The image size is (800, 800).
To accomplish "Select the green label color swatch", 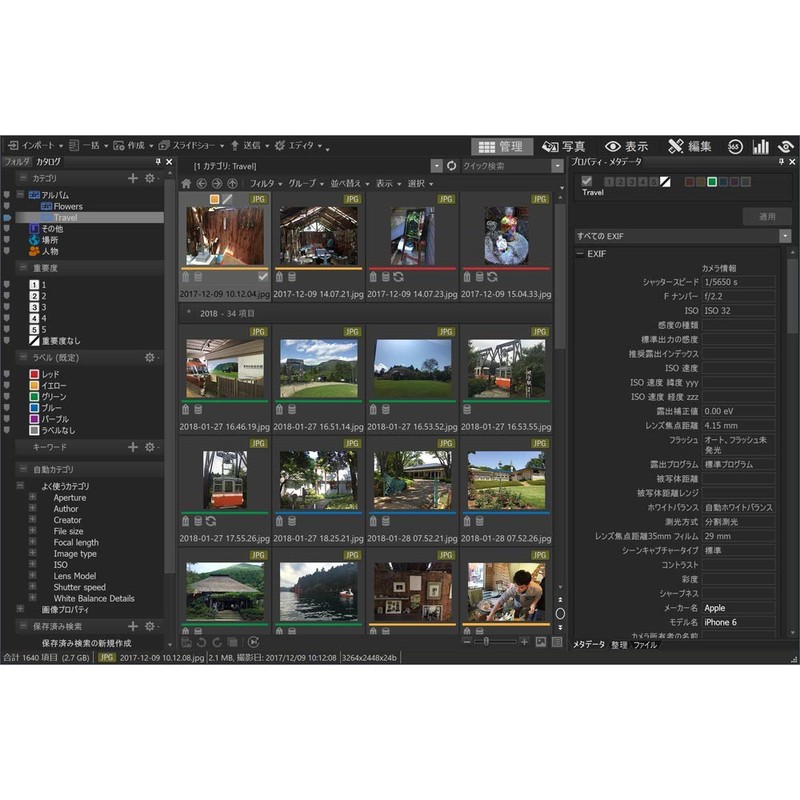I will [713, 182].
